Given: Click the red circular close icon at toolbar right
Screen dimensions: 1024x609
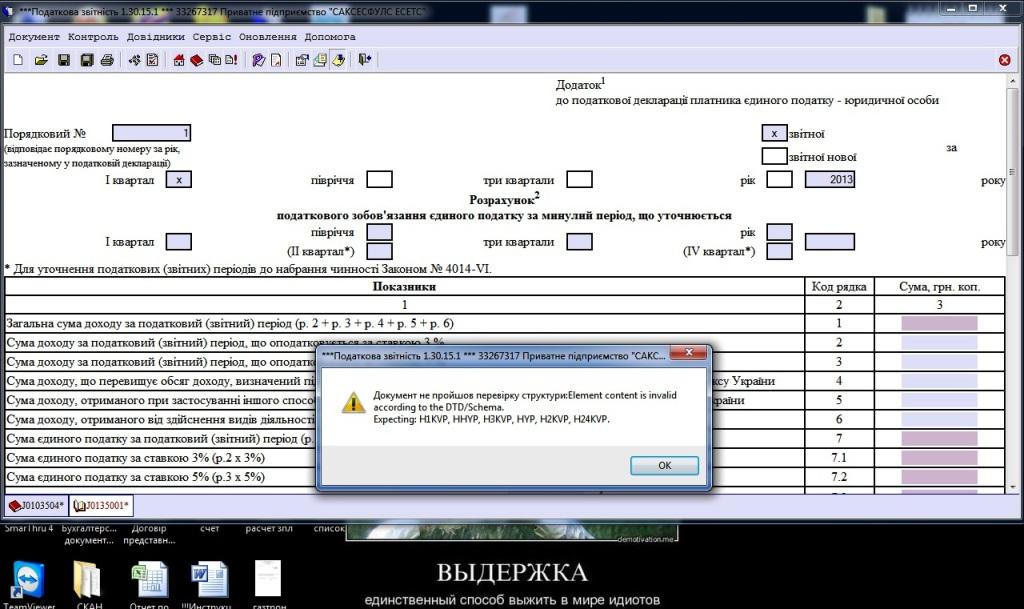Looking at the screenshot, I should (1004, 60).
